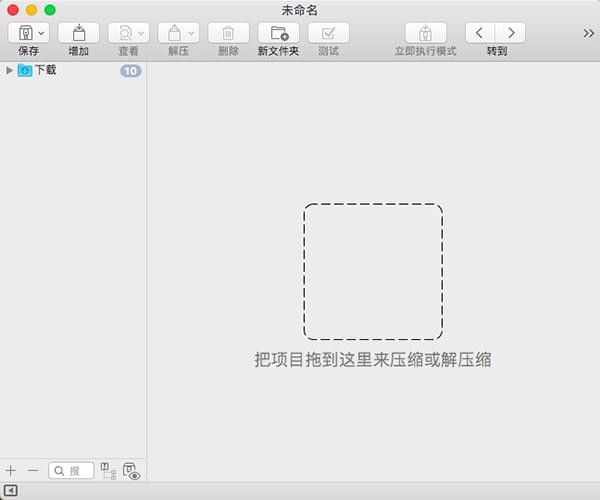Collapse the sidebar with the bottom-left toggle
600x500 pixels.
(11, 490)
